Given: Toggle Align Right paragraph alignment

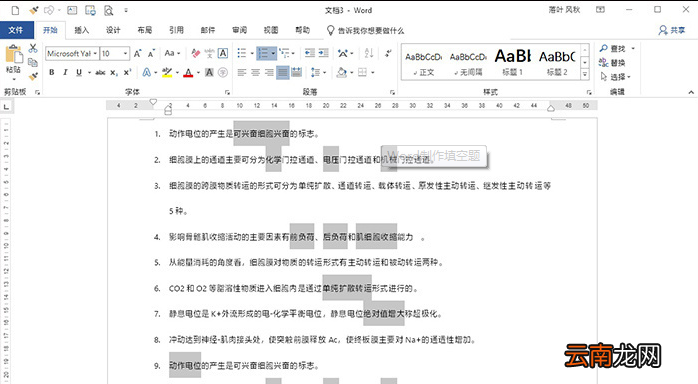Looking at the screenshot, I should [x=269, y=73].
